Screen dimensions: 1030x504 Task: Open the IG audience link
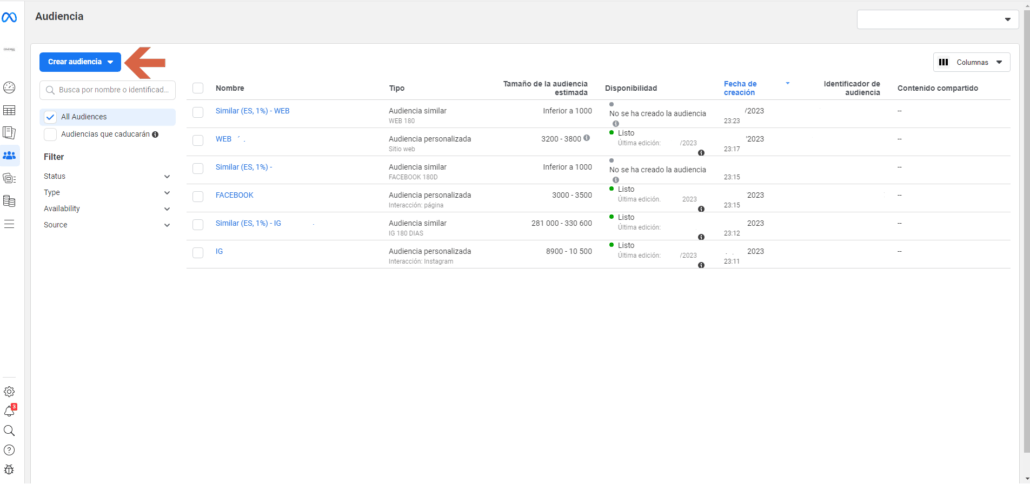[x=219, y=251]
